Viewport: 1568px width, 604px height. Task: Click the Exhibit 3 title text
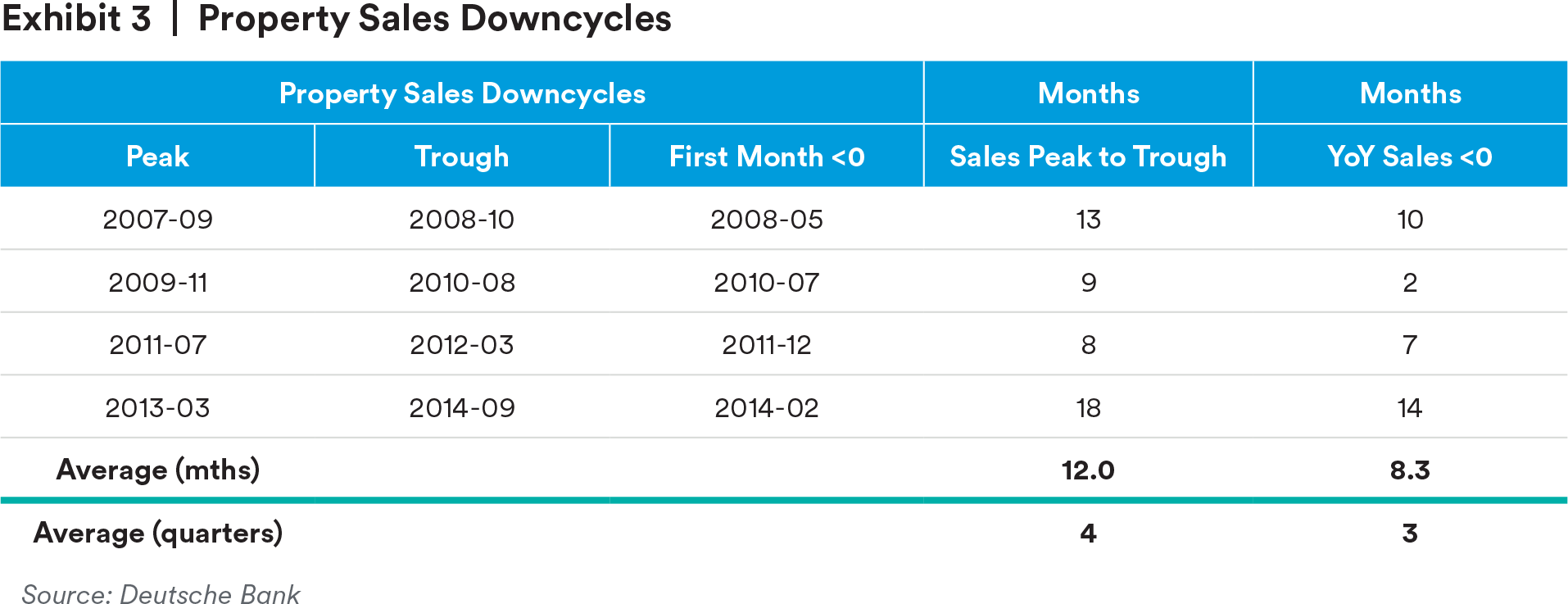(x=336, y=19)
